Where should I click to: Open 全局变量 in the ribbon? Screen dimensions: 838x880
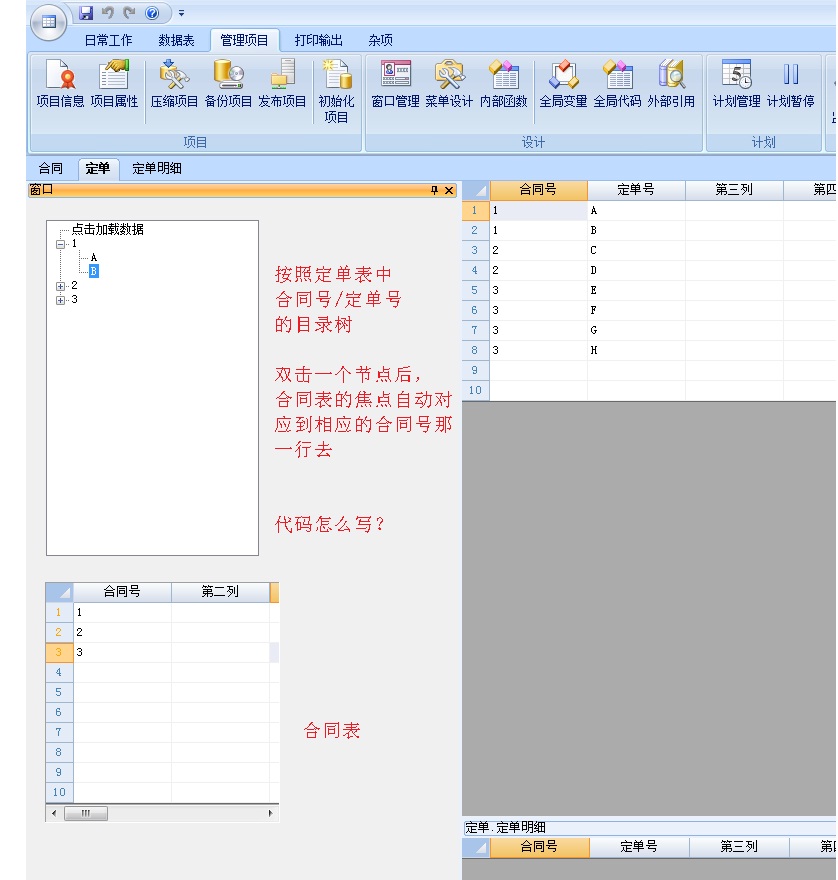563,84
